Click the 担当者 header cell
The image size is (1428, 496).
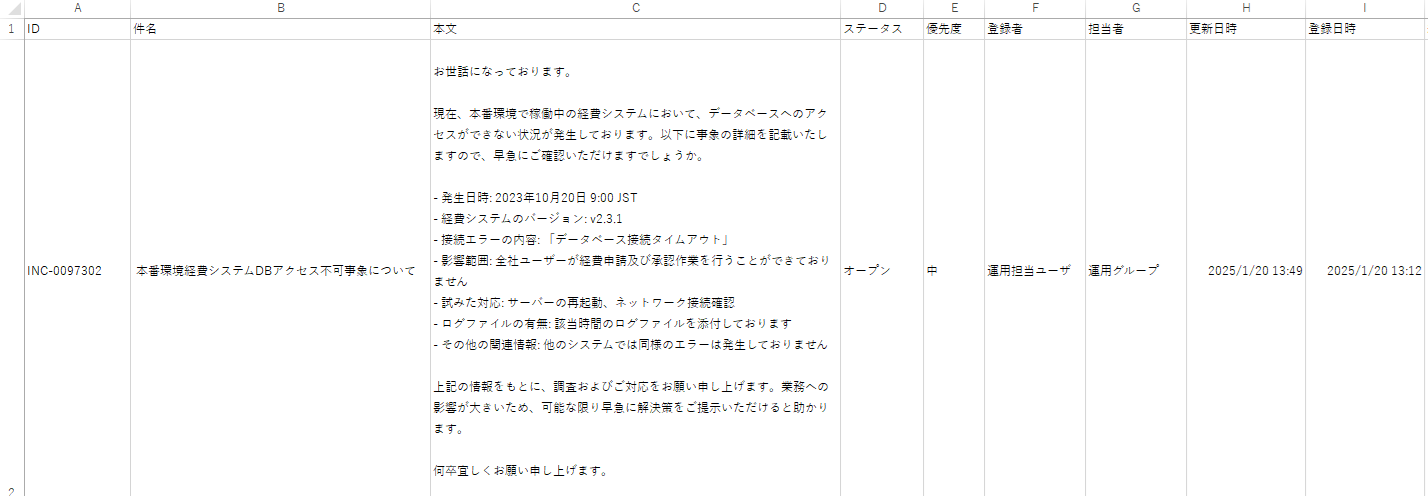coord(1135,29)
